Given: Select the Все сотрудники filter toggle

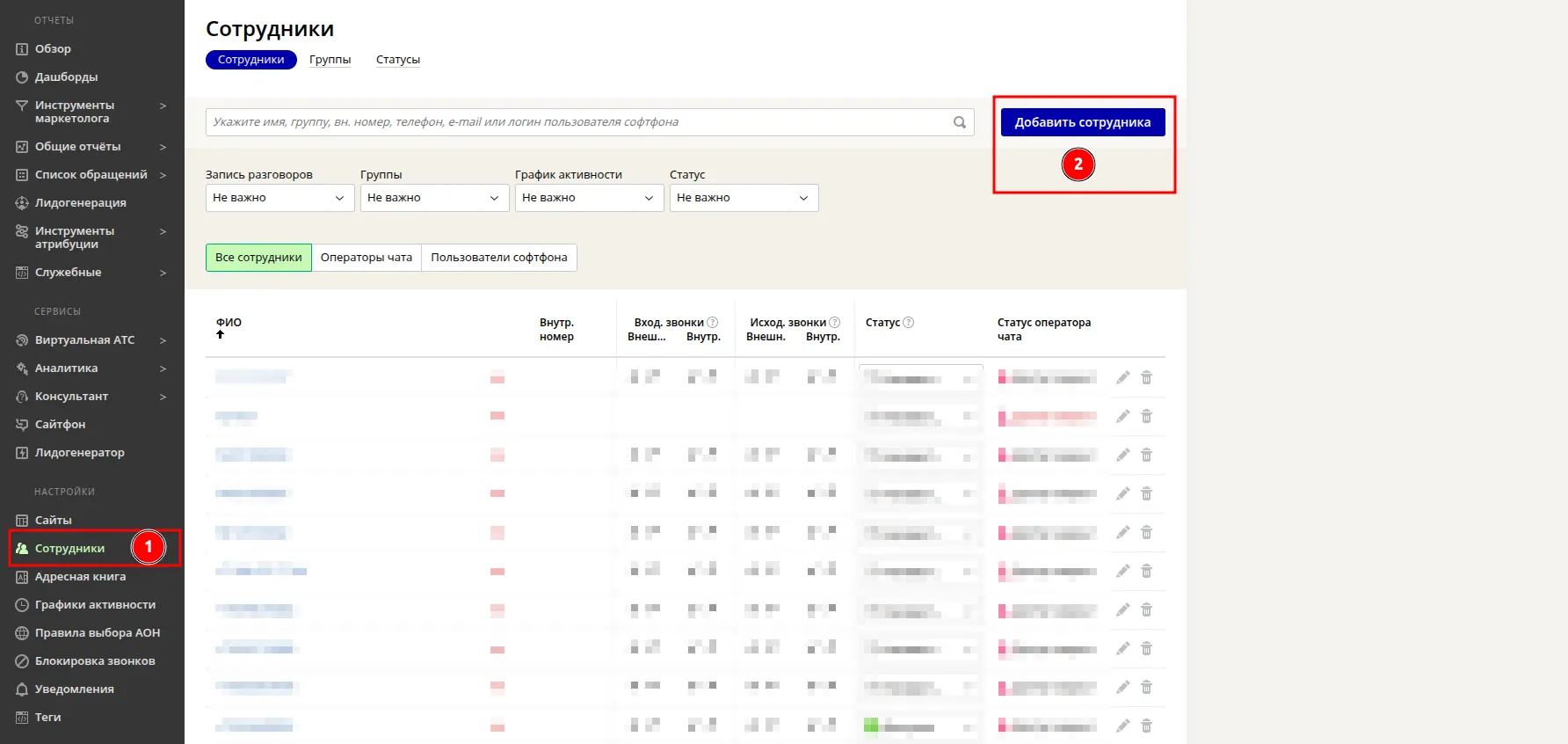Looking at the screenshot, I should [258, 258].
